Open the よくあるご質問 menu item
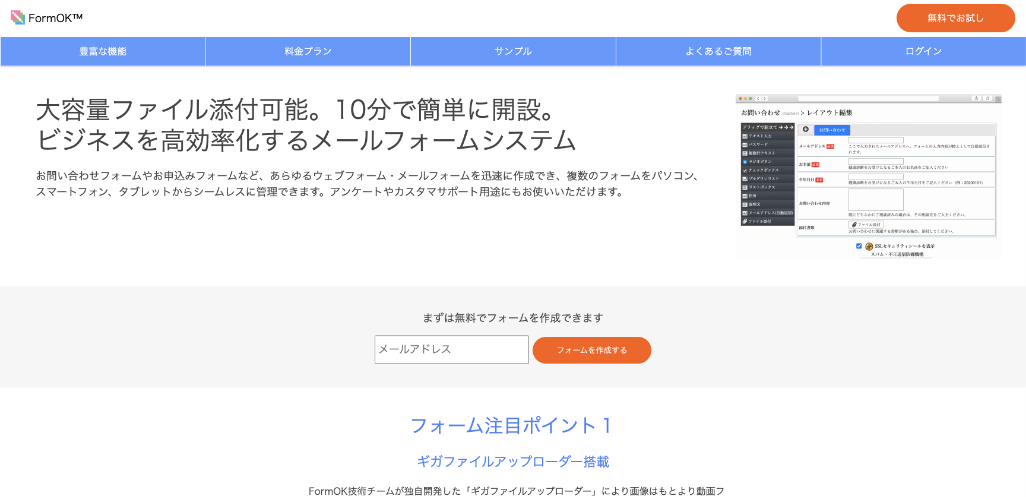The image size is (1026, 497). (718, 51)
